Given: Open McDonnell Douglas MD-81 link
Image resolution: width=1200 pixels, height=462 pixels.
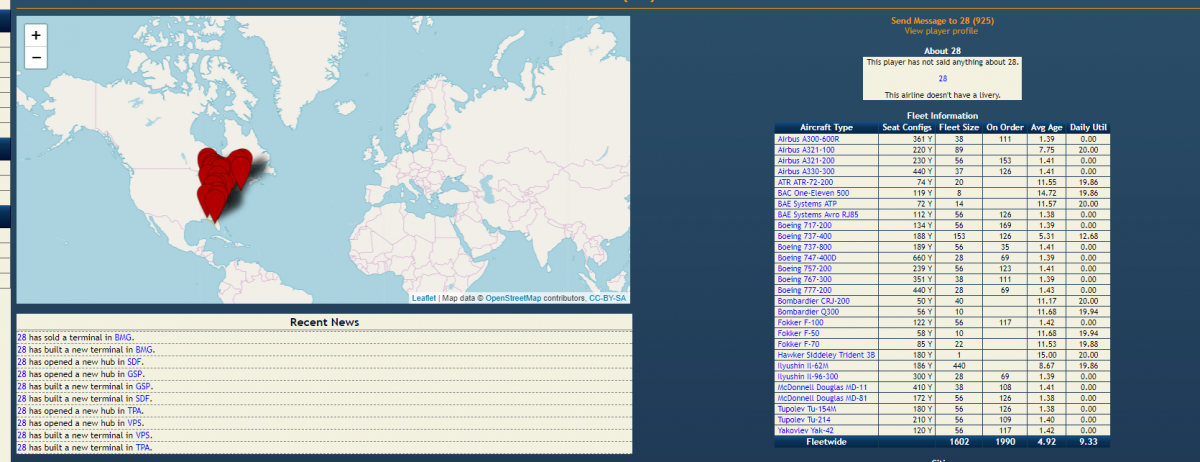Looking at the screenshot, I should (x=822, y=399).
